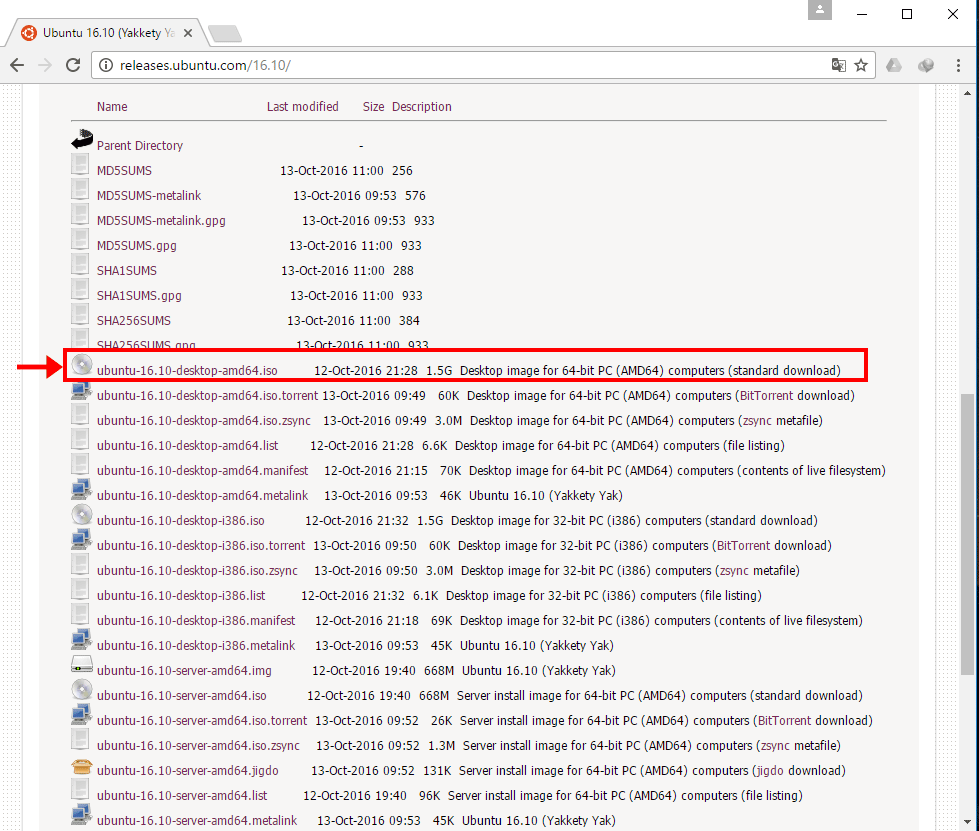The height and width of the screenshot is (831, 979).
Task: Click the ubuntu-16.10-server-amd64.jigdo link
Action: [187, 770]
